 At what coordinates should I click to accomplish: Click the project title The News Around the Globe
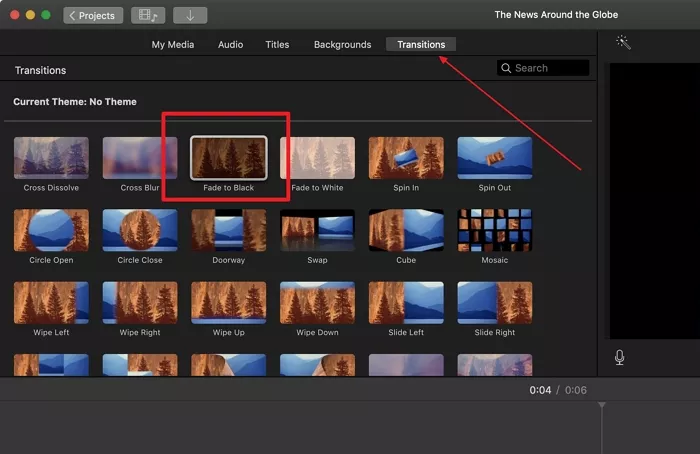point(556,15)
